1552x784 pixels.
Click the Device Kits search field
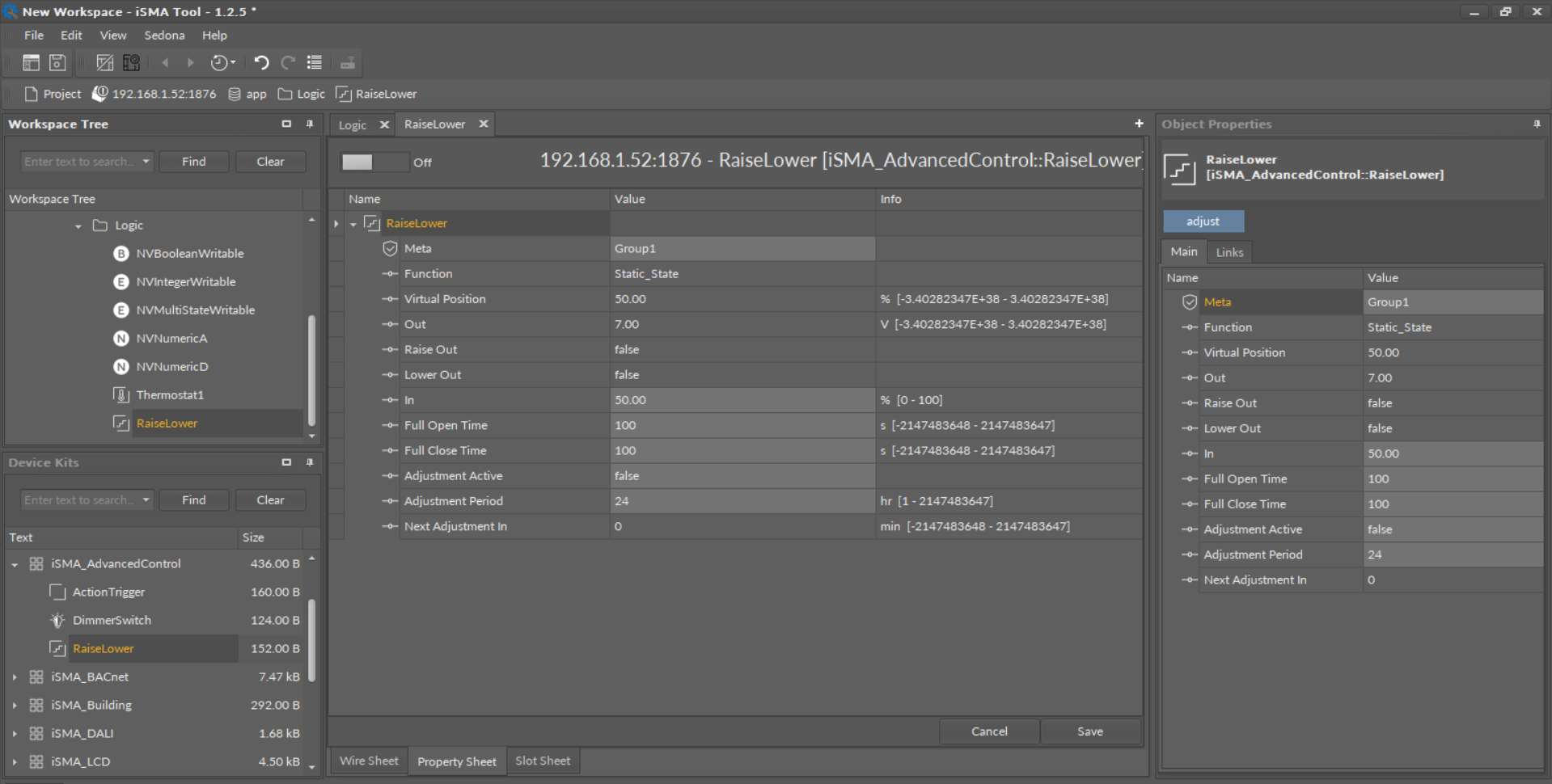tap(79, 499)
